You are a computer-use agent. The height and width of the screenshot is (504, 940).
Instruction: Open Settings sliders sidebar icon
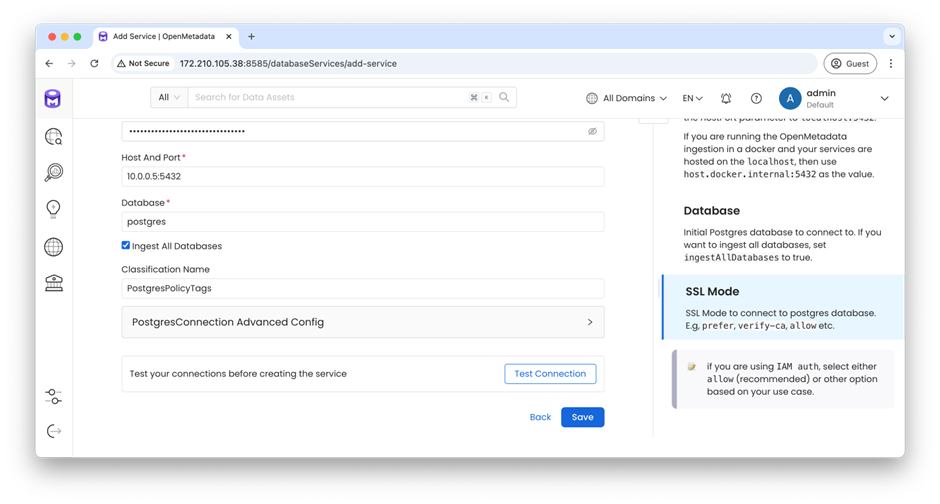click(53, 396)
